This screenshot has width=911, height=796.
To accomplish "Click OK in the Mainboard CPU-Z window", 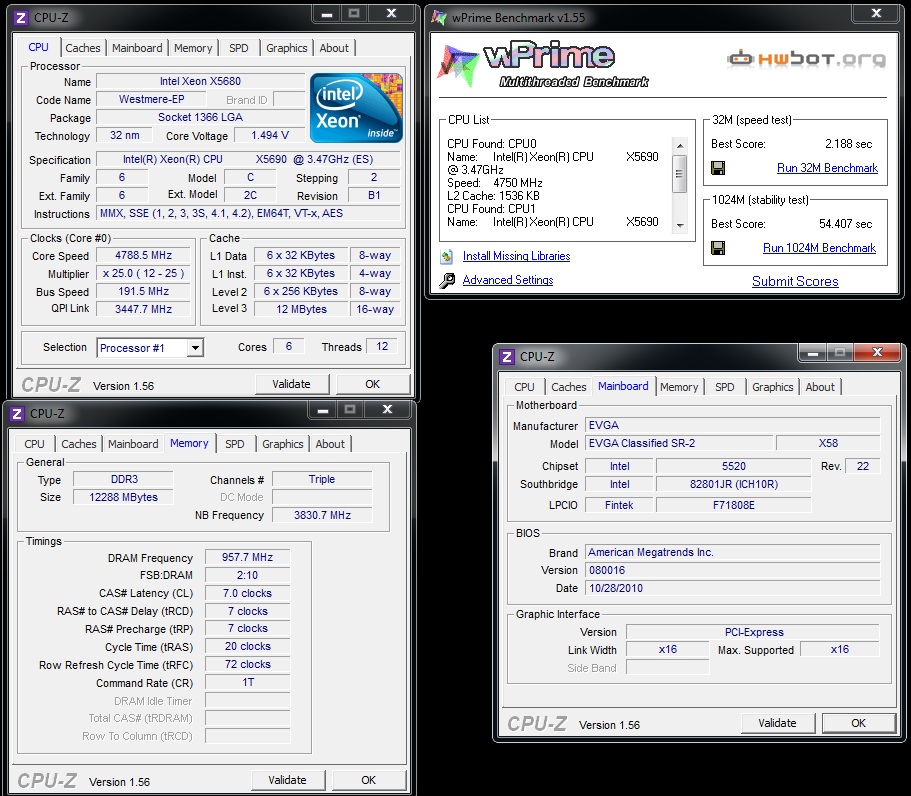I will click(858, 723).
